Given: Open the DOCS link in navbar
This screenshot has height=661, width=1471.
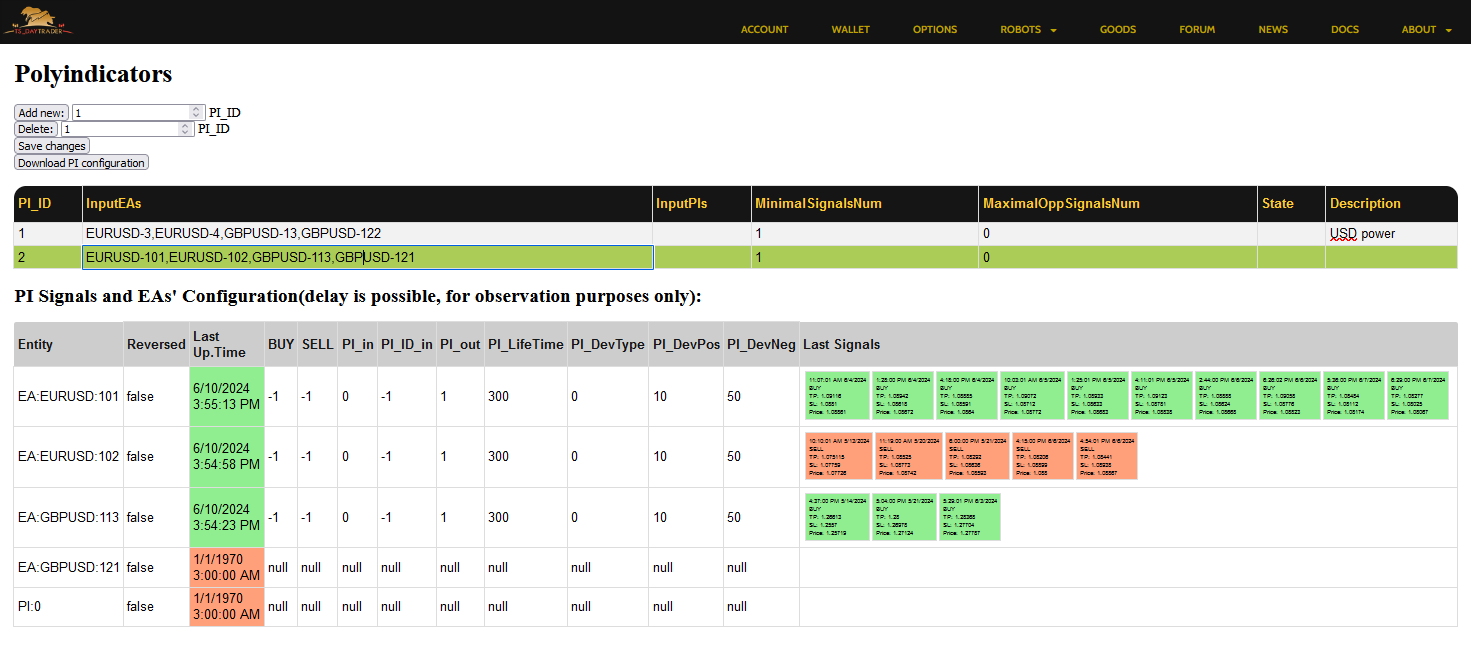Looking at the screenshot, I should [x=1344, y=30].
